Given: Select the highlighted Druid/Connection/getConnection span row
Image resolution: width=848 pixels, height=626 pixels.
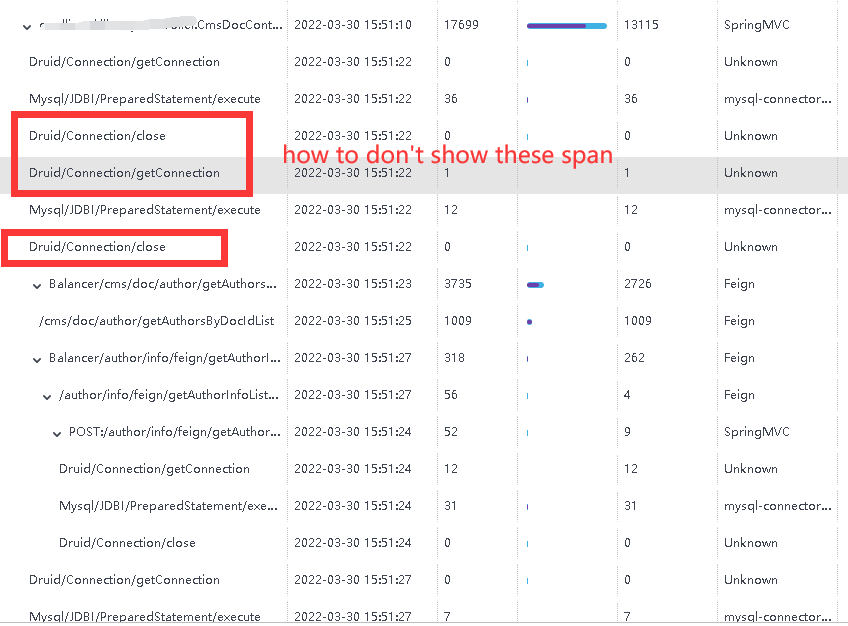Looking at the screenshot, I should point(424,175).
